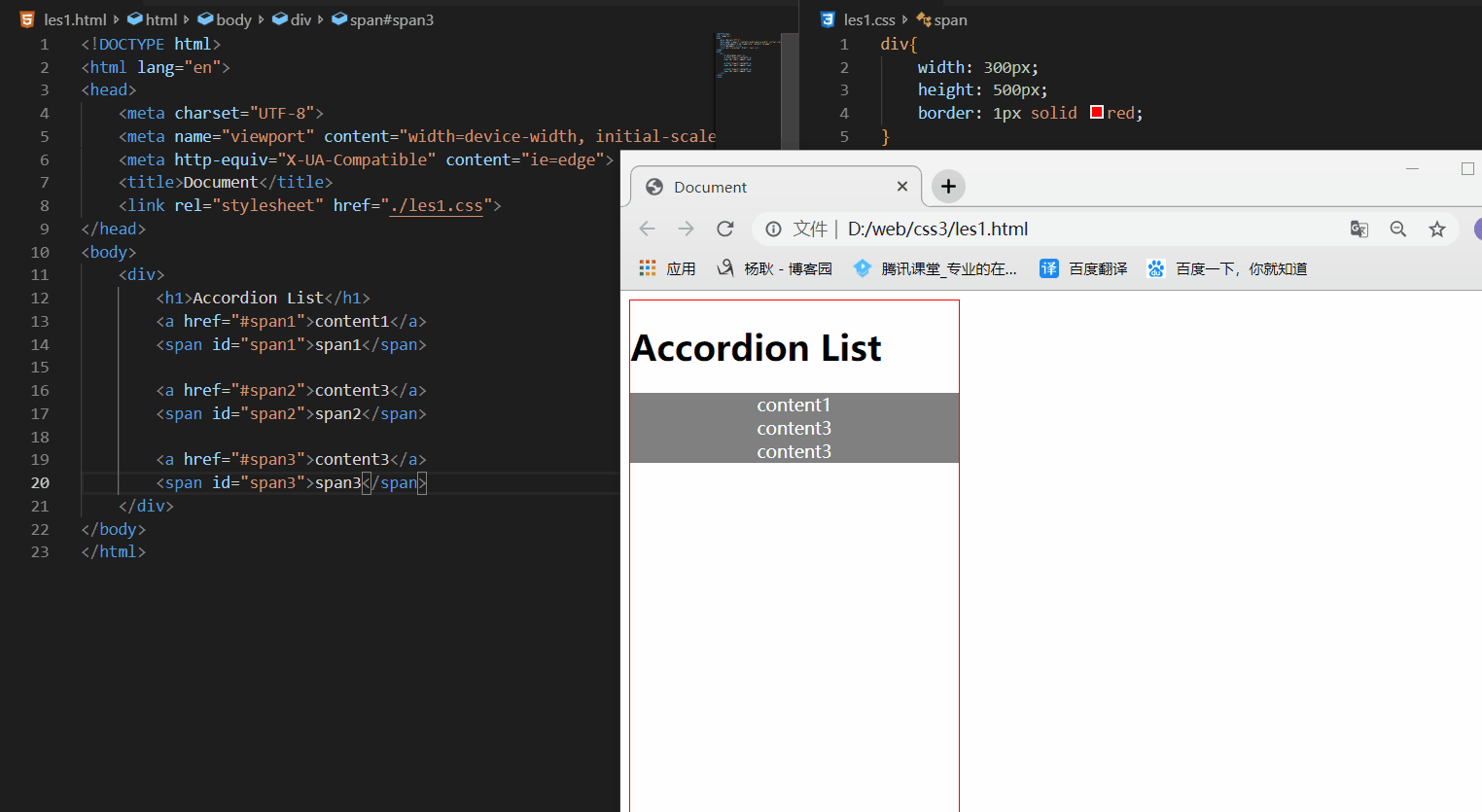This screenshot has width=1482, height=812.
Task: Click the first content1 link in accordion
Action: pyautogui.click(x=794, y=406)
